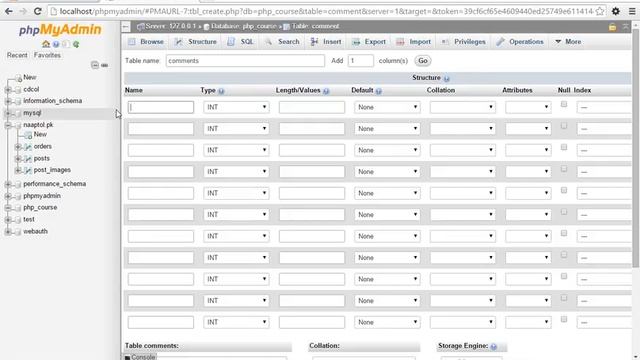
Task: Click the help icon beside Default header
Action: coord(378,91)
